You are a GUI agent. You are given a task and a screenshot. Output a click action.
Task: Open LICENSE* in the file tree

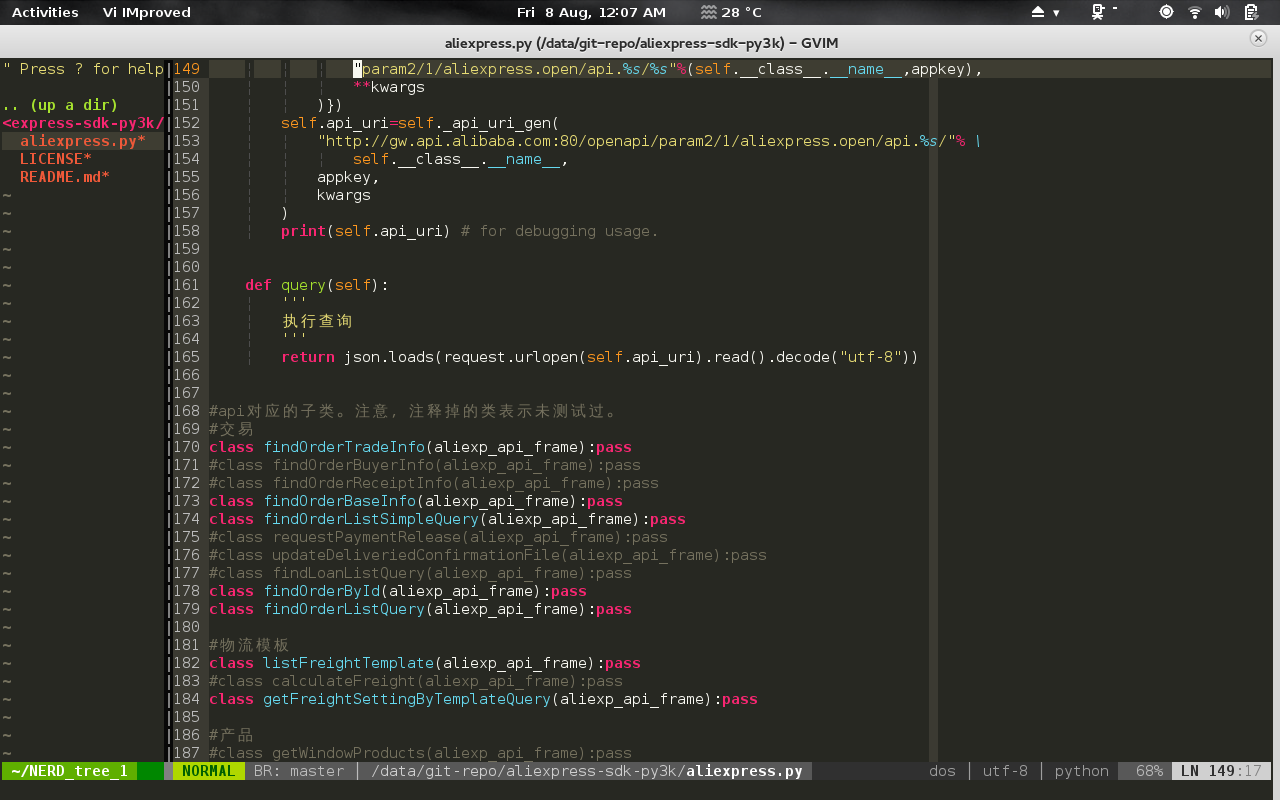[55, 159]
